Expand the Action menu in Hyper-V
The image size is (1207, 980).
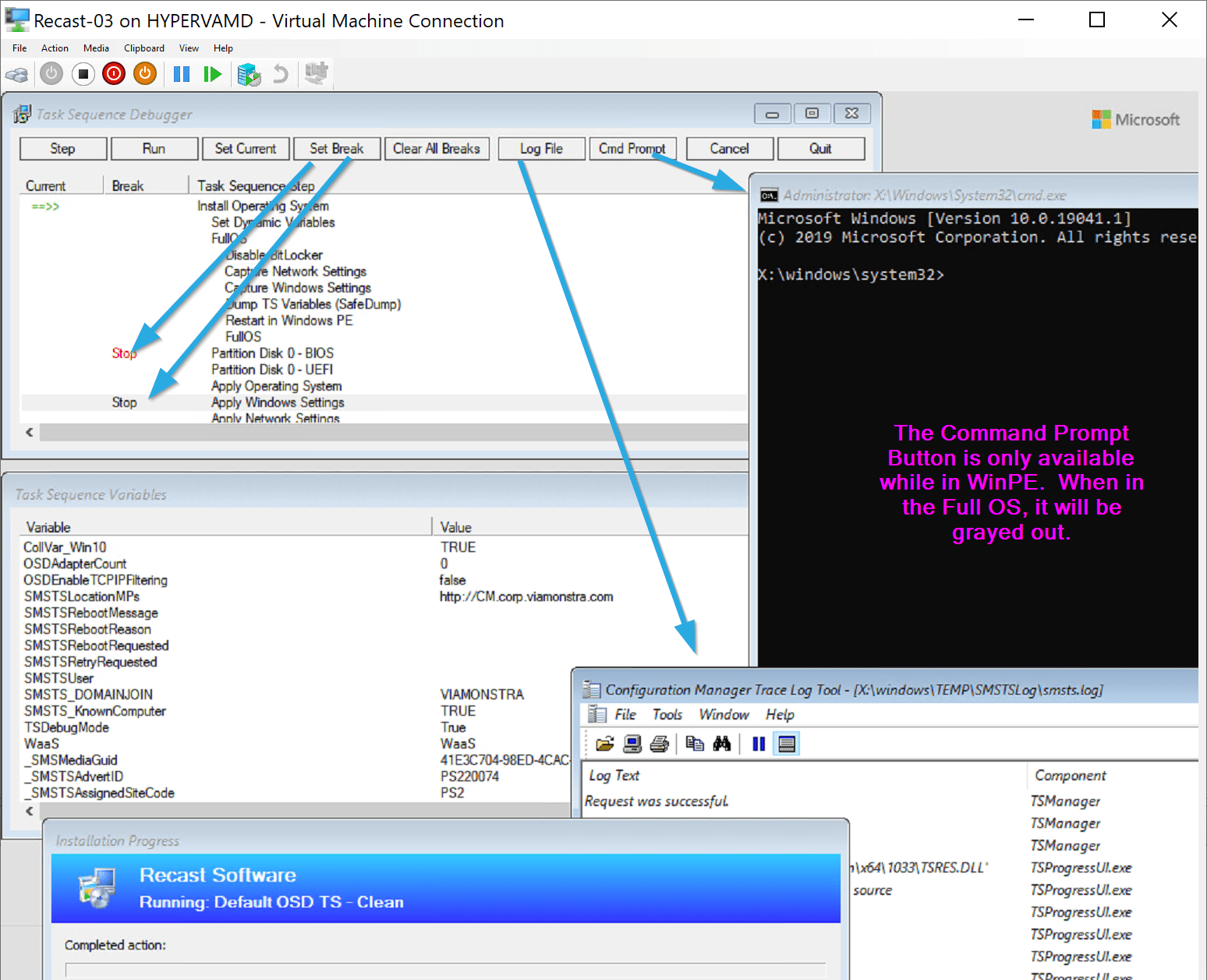[55, 48]
